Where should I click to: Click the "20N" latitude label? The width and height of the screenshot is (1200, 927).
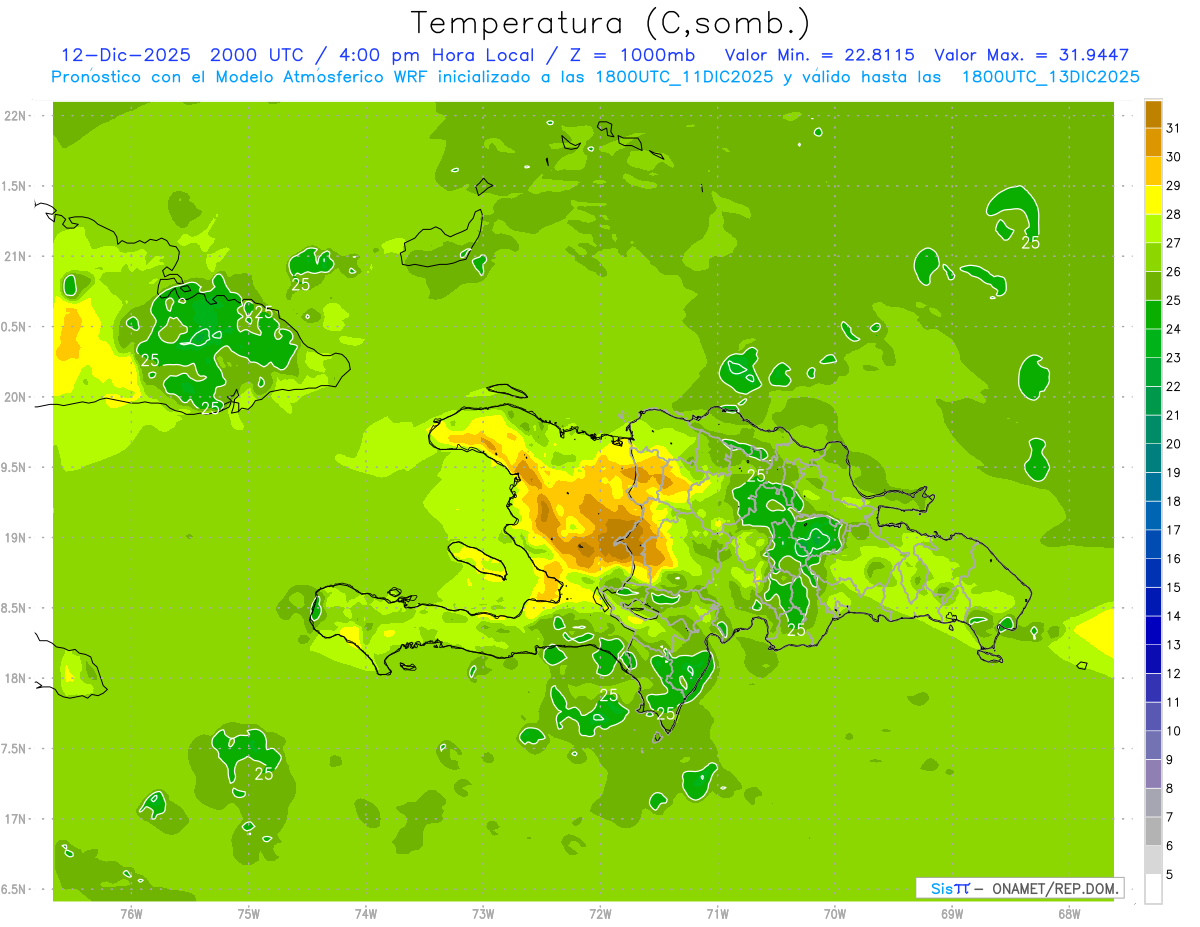(x=15, y=397)
